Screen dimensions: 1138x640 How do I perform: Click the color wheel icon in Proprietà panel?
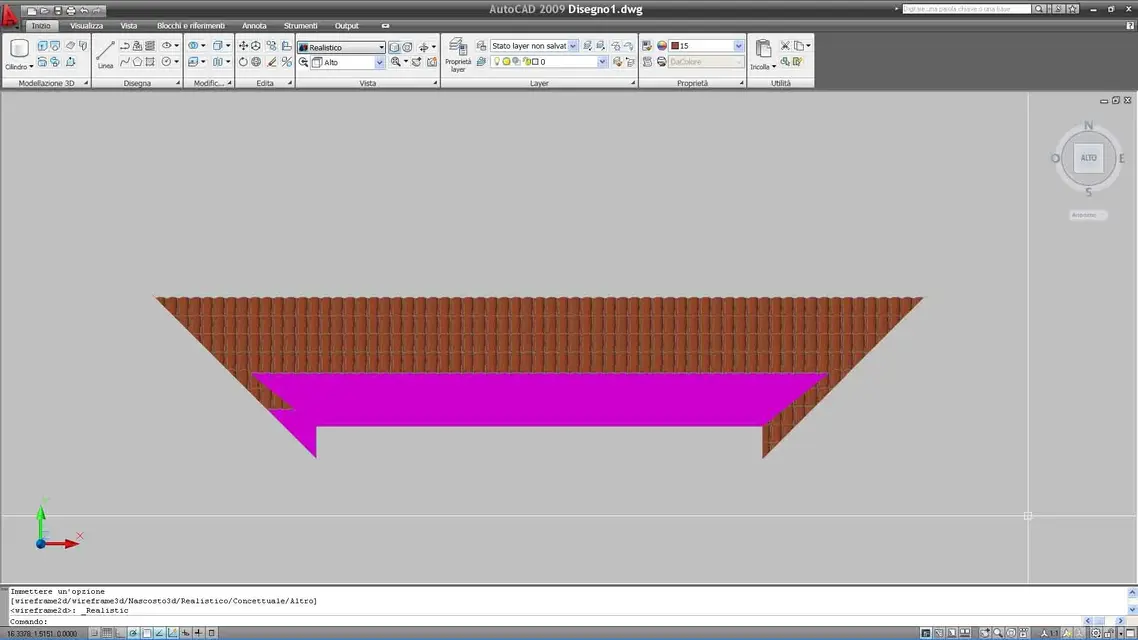661,46
